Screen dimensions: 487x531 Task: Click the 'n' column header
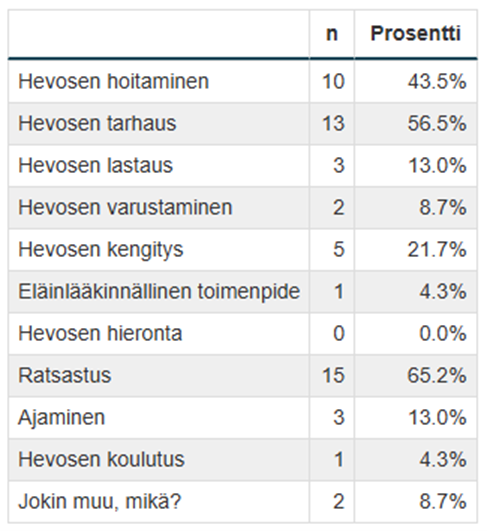[x=332, y=34]
